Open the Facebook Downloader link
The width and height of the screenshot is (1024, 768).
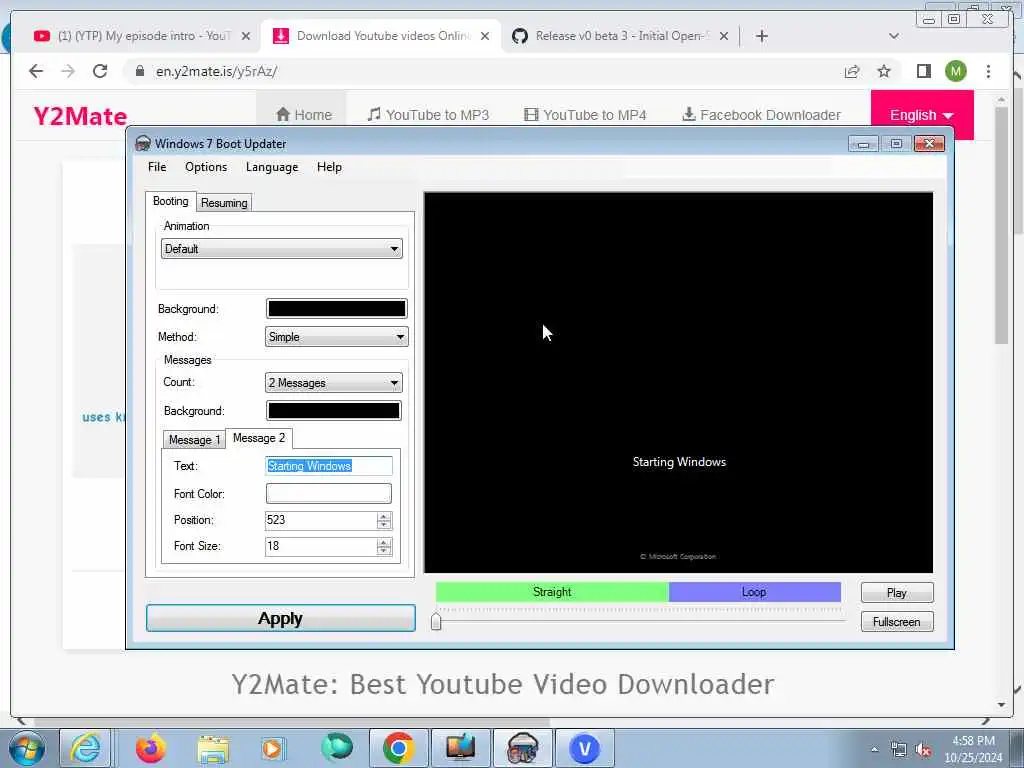pyautogui.click(x=761, y=115)
